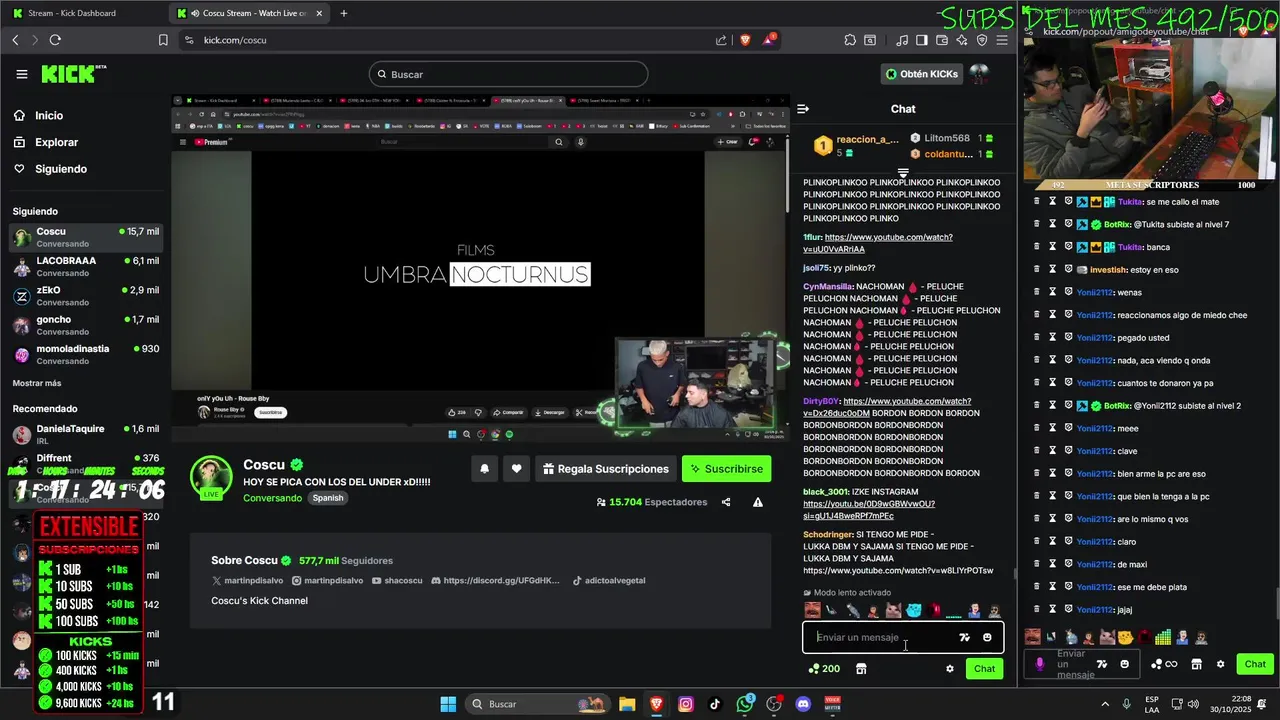This screenshot has width=1280, height=720.
Task: Click the Buscar search field on Kick
Action: [508, 74]
